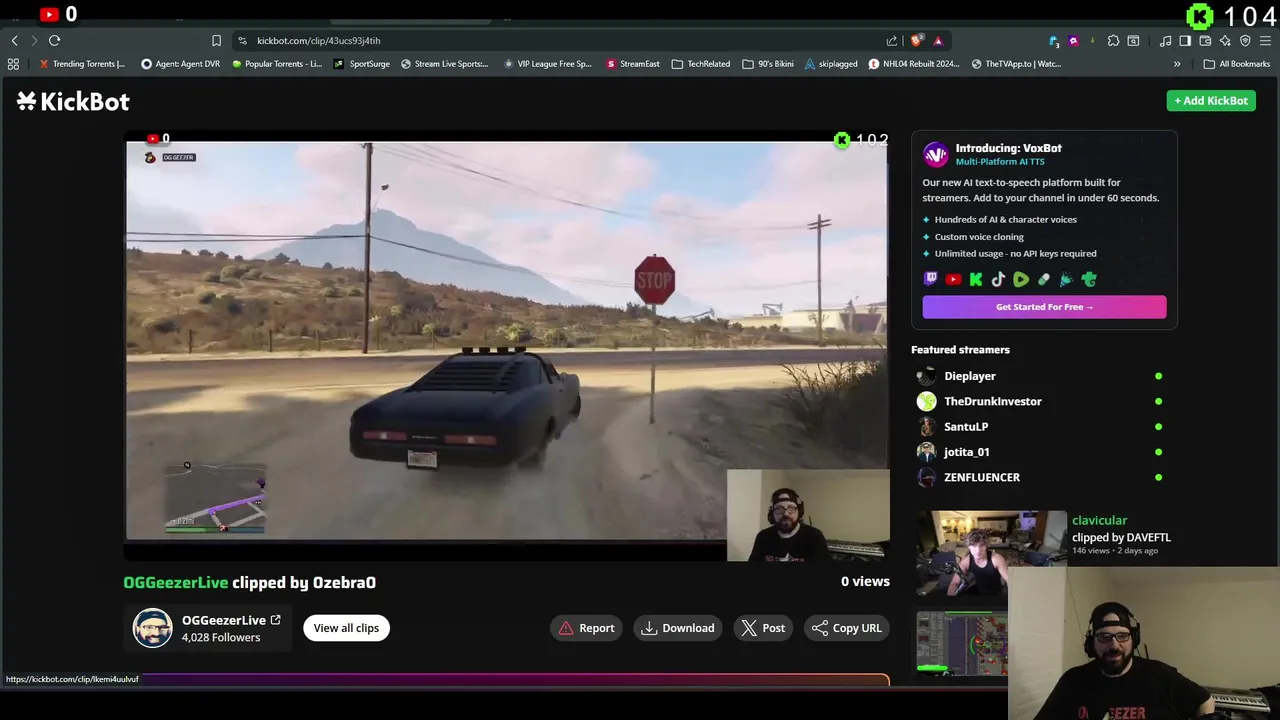
Task: Open the apps grid icon in the bookmarks bar
Action: pos(13,64)
